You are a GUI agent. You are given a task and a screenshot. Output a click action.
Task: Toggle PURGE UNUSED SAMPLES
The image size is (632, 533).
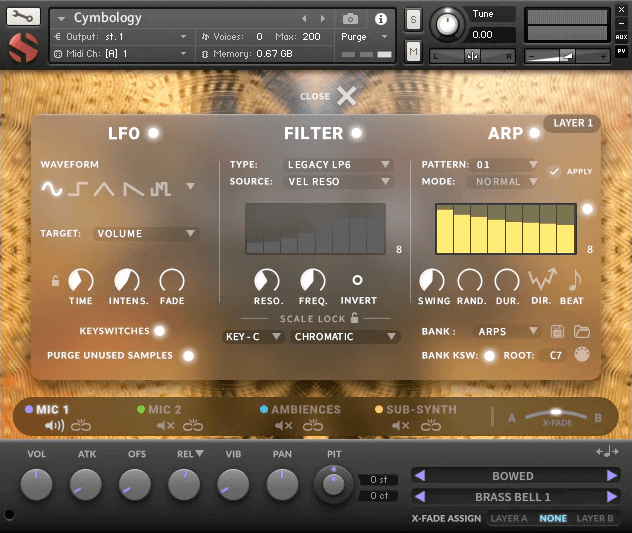point(188,355)
